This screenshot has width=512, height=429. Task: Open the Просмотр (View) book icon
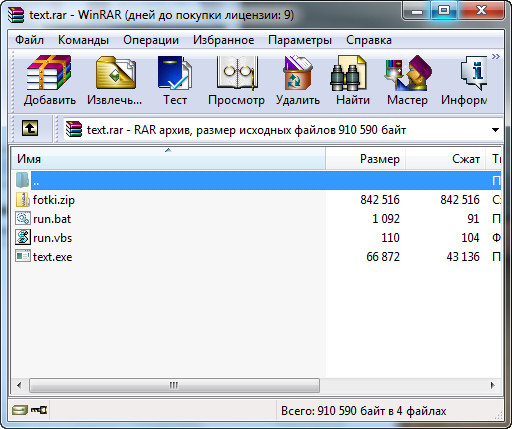pyautogui.click(x=237, y=73)
